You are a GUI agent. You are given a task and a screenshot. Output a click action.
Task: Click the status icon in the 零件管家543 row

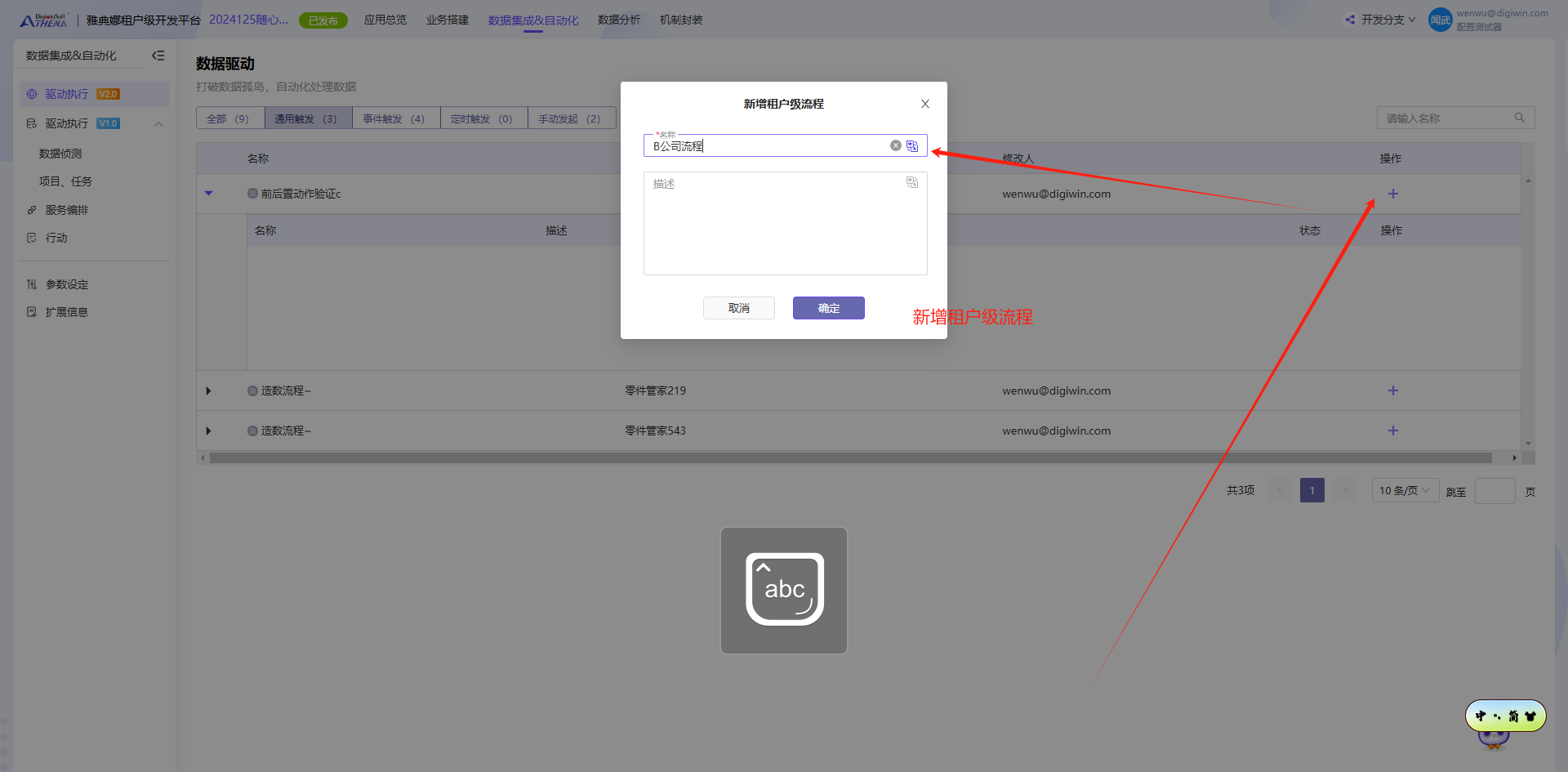tap(252, 431)
